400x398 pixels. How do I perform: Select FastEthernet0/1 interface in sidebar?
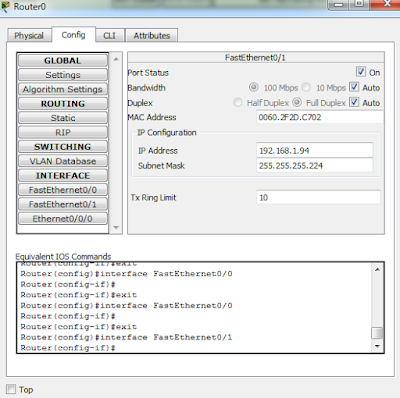(63, 204)
